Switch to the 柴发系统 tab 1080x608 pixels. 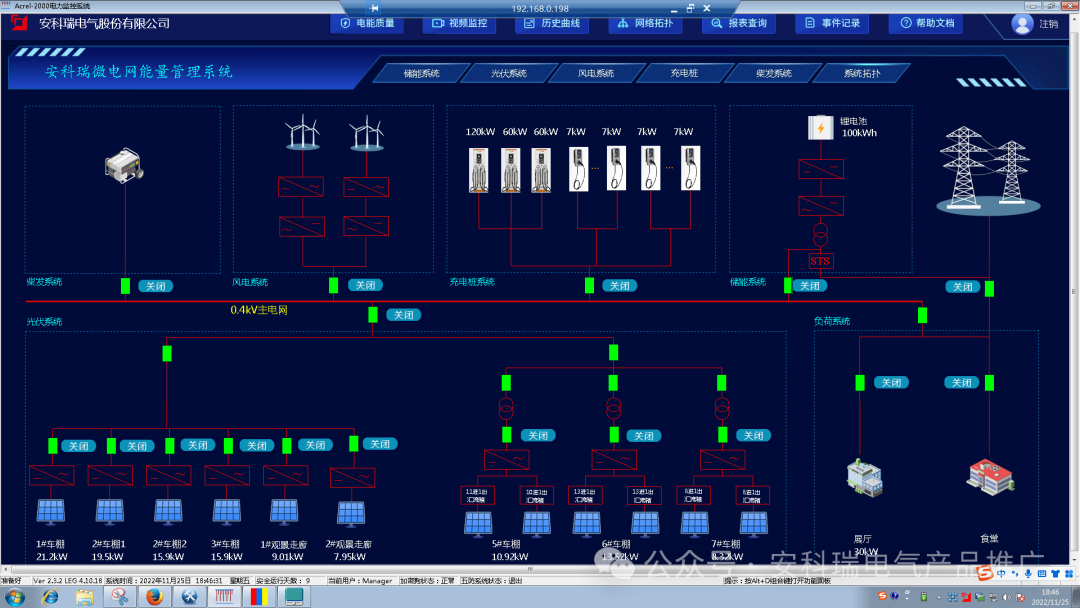(773, 73)
